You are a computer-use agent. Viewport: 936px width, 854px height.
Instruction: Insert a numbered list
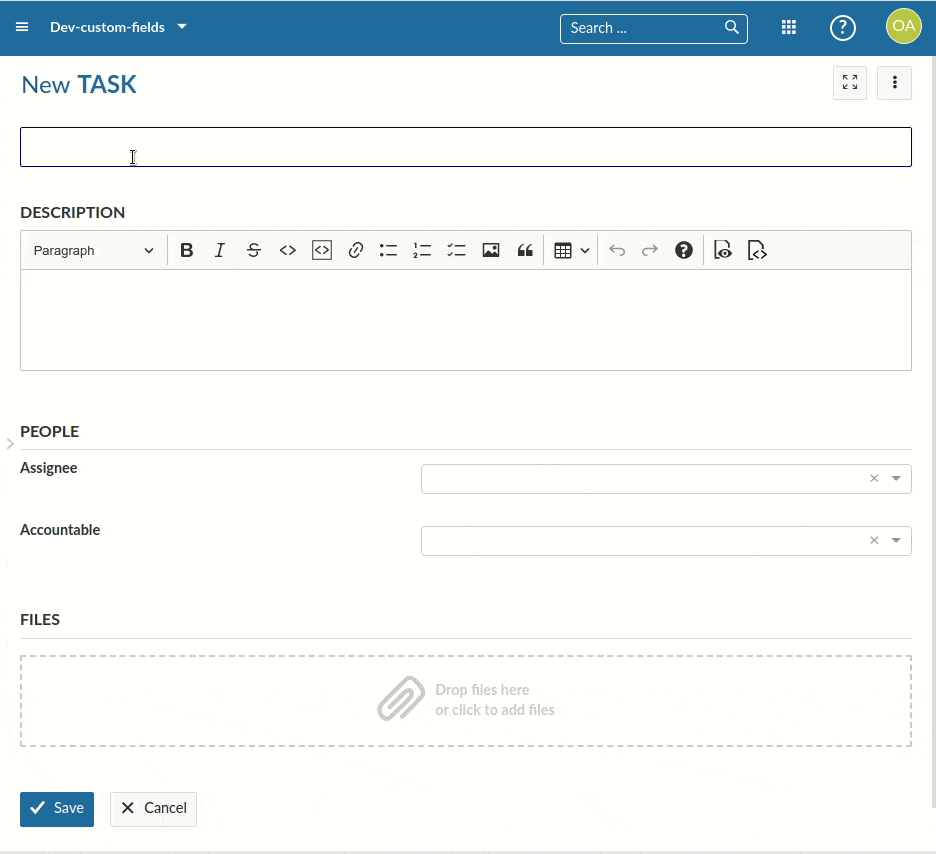(422, 251)
